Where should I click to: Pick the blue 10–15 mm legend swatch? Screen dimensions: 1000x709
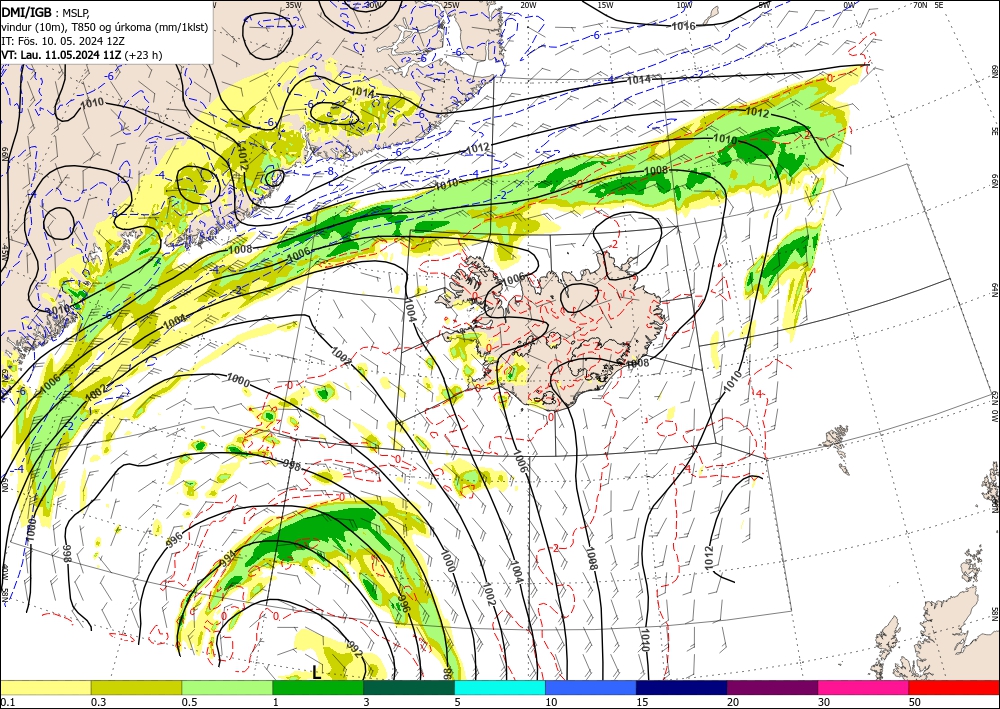[x=591, y=687]
